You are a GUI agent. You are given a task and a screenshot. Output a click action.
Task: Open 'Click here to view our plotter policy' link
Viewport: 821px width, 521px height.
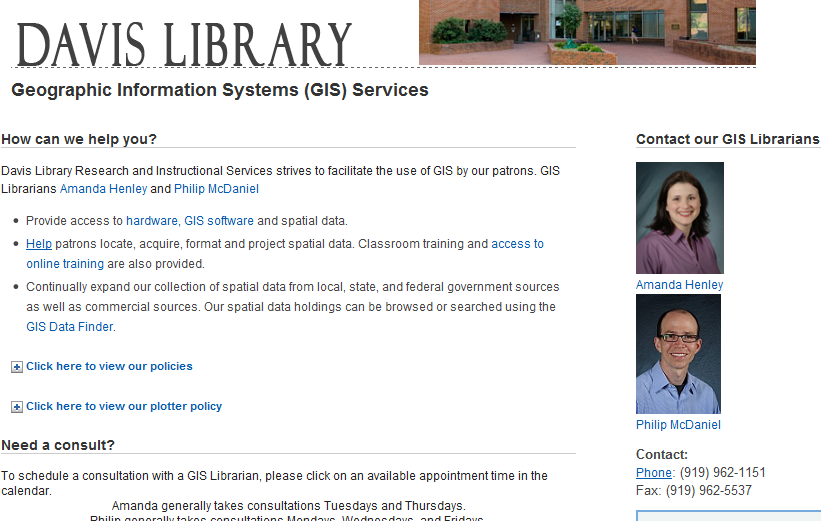(124, 406)
